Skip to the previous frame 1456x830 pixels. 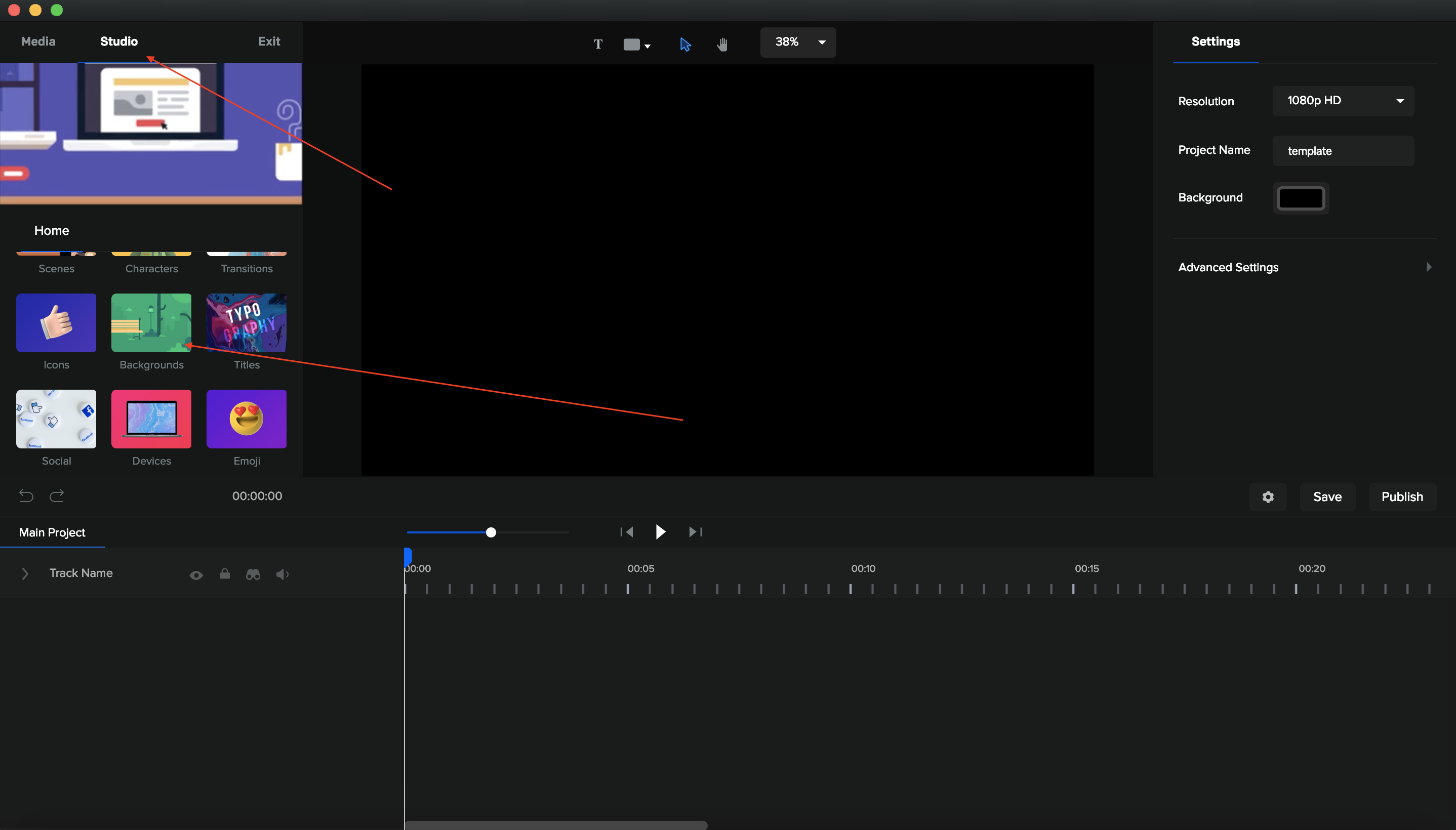point(627,532)
